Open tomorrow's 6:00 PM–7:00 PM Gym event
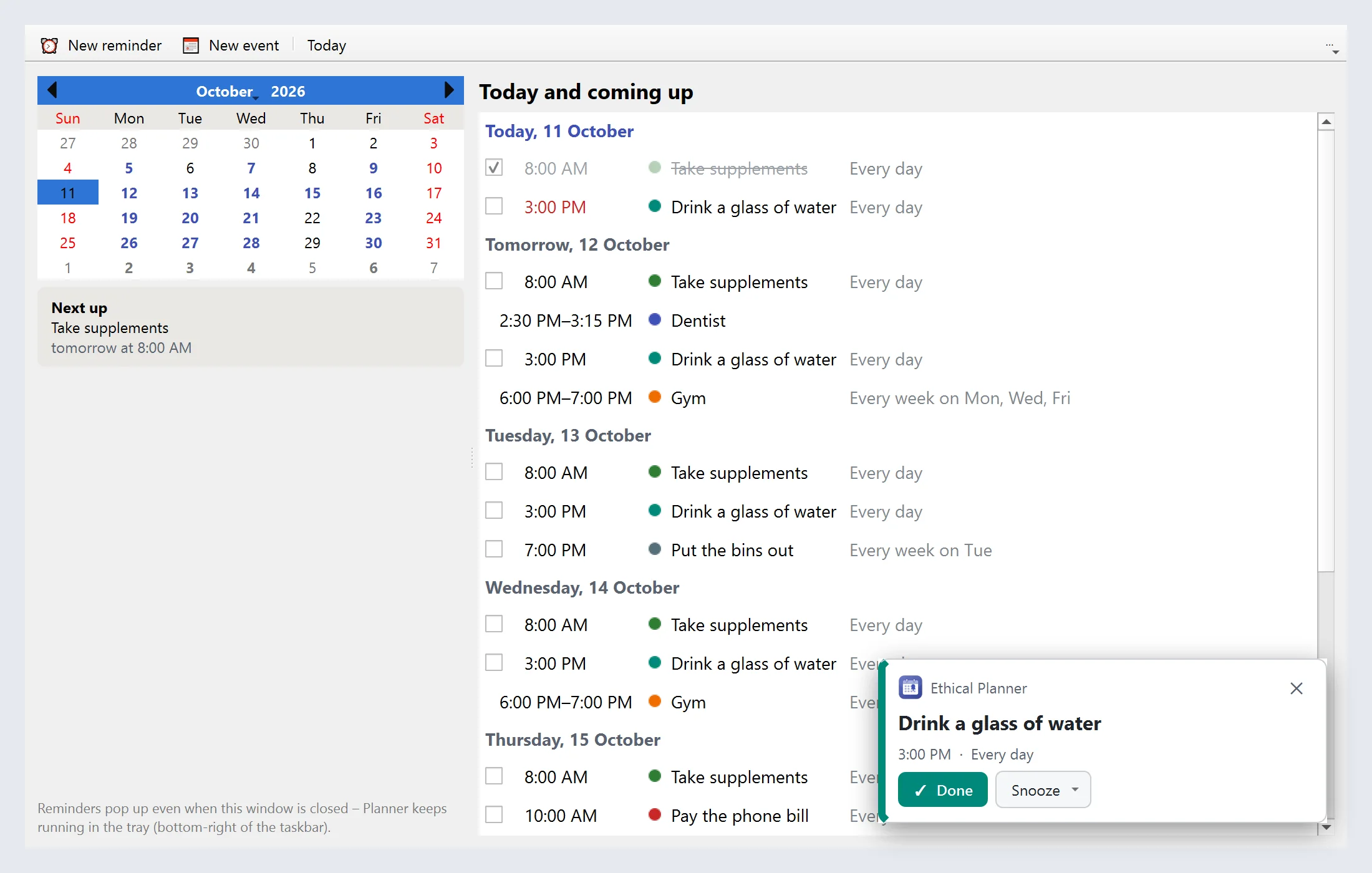 (688, 398)
